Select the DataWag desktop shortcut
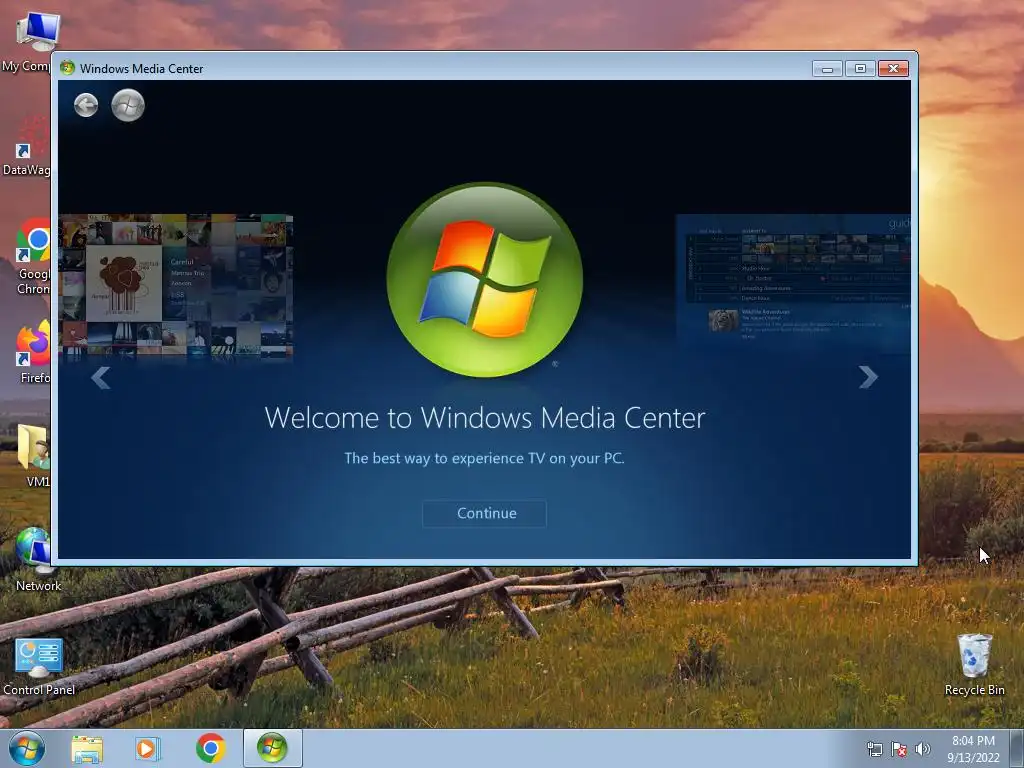The width and height of the screenshot is (1024, 768). (x=26, y=146)
